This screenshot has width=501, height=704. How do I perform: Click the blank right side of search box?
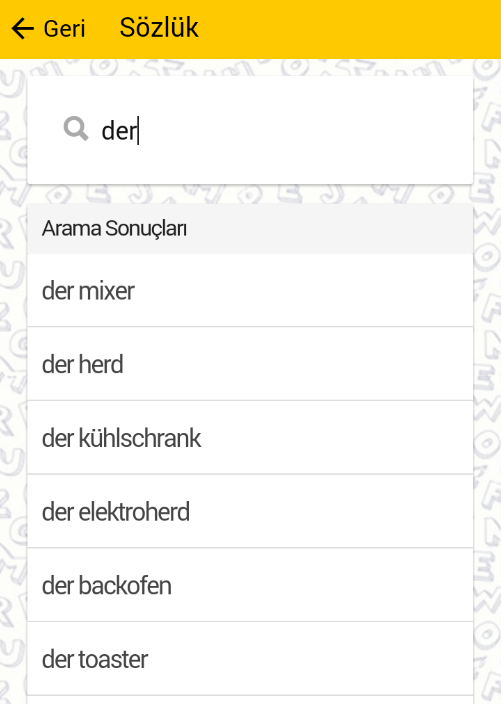coord(314,130)
